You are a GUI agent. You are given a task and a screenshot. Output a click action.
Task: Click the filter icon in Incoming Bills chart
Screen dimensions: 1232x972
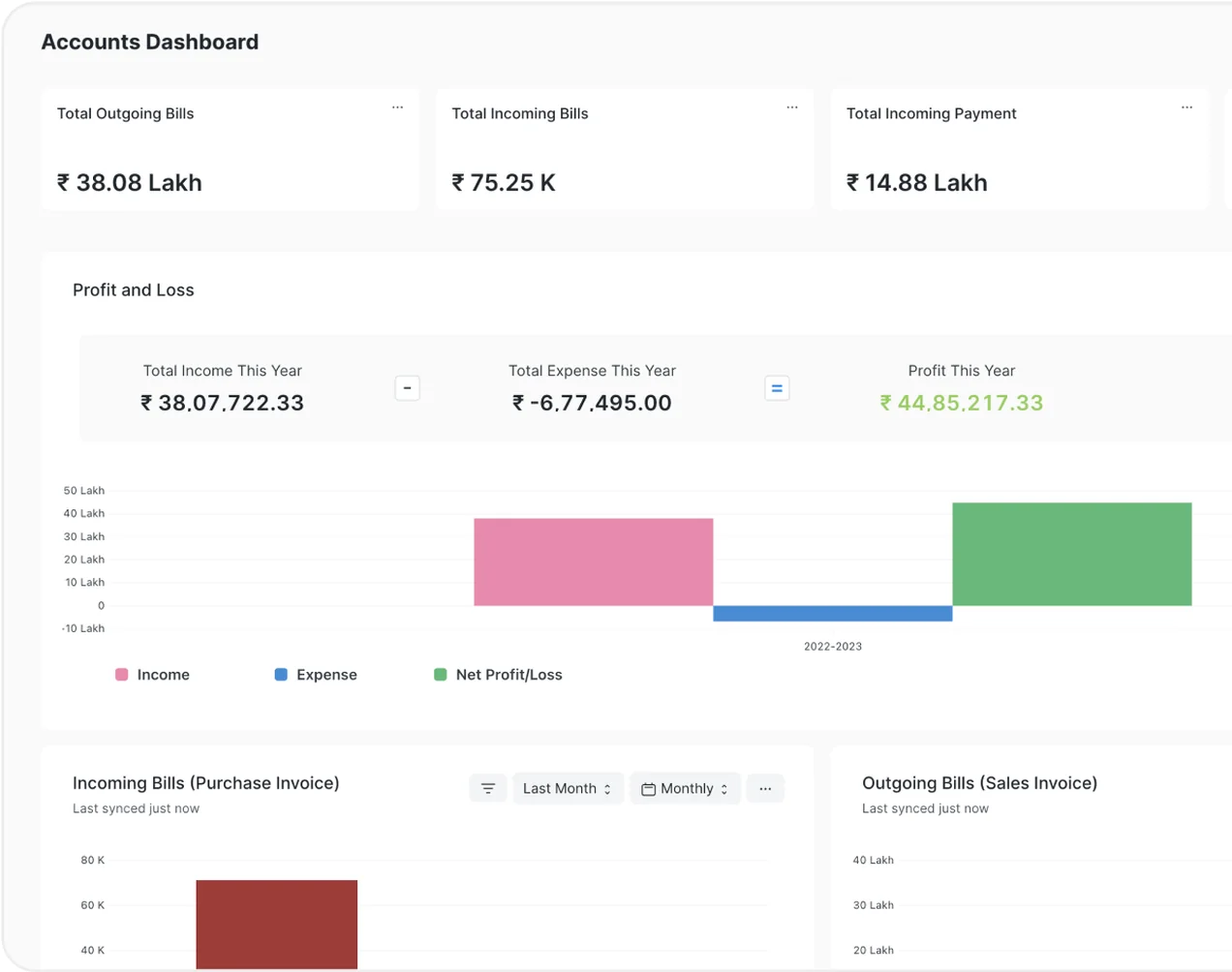488,788
